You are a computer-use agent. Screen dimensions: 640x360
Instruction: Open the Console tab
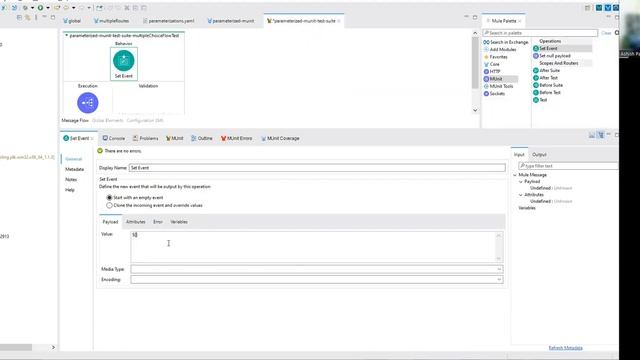[x=114, y=138]
